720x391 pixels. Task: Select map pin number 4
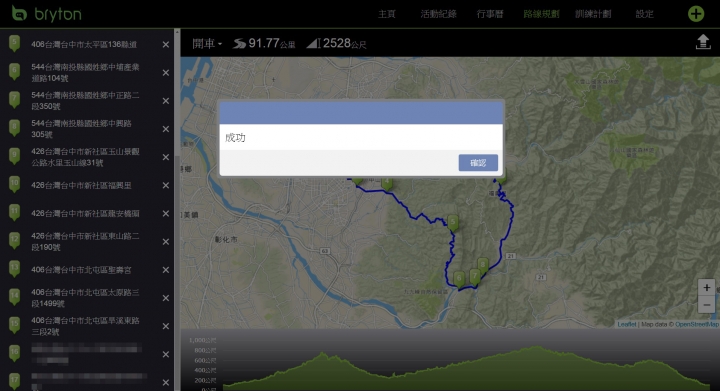tap(387, 184)
